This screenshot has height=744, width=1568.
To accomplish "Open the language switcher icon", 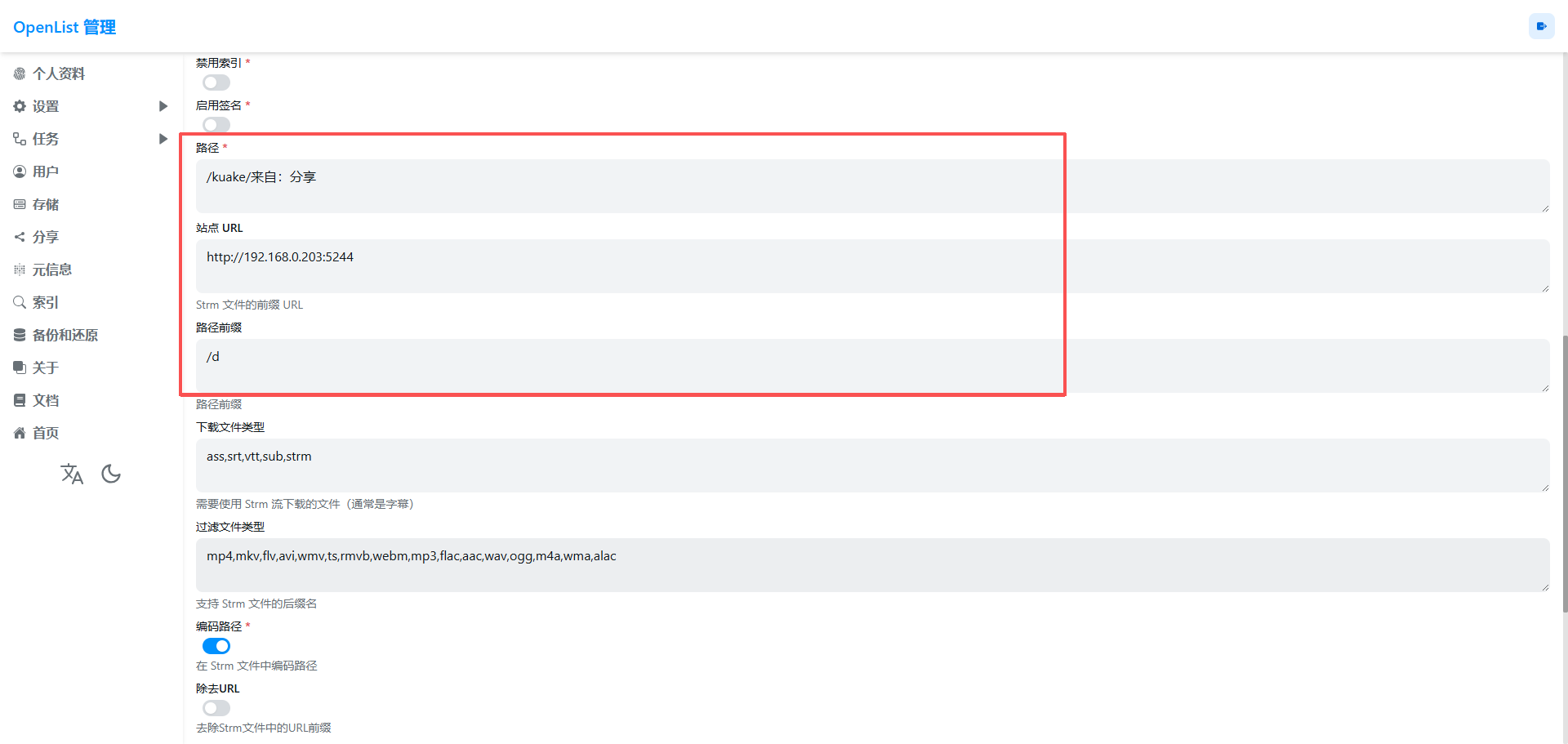I will point(72,474).
